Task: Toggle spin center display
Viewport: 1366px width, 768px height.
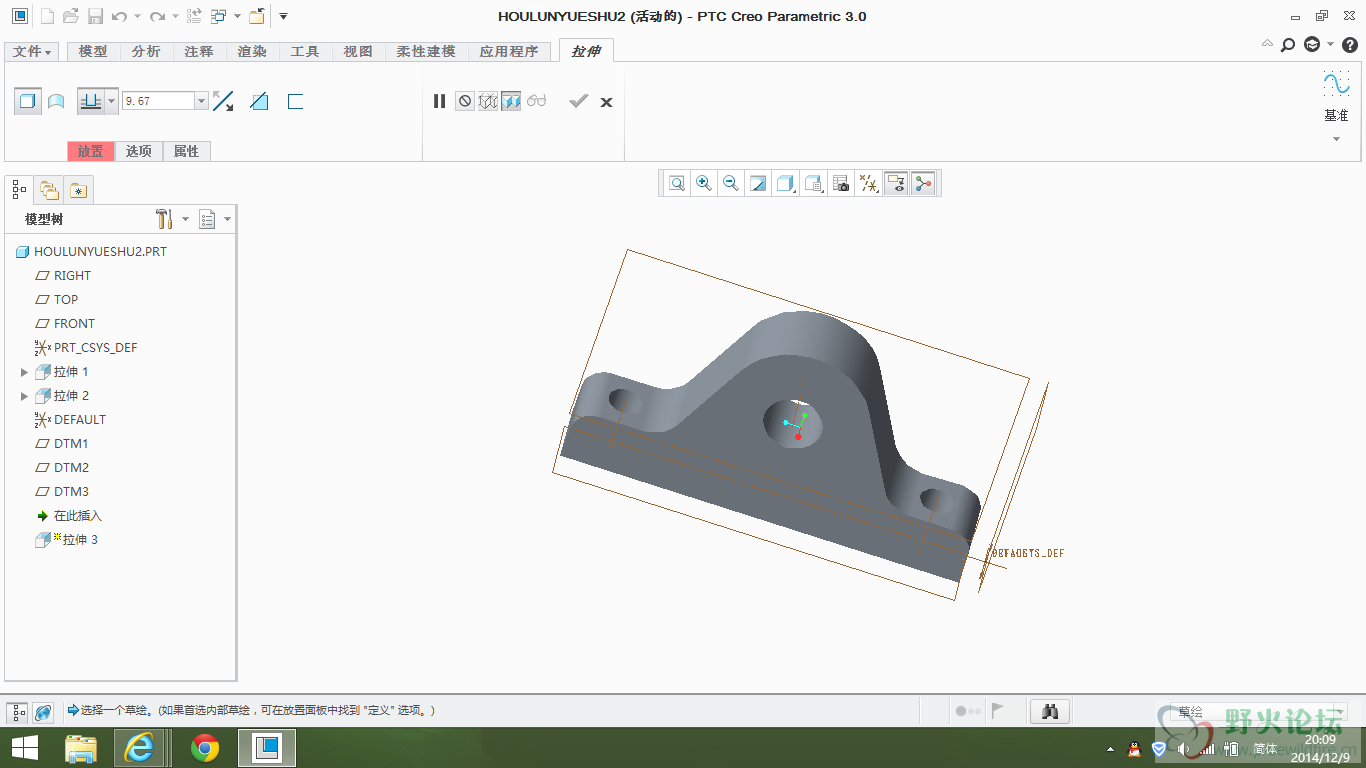Action: click(x=923, y=183)
